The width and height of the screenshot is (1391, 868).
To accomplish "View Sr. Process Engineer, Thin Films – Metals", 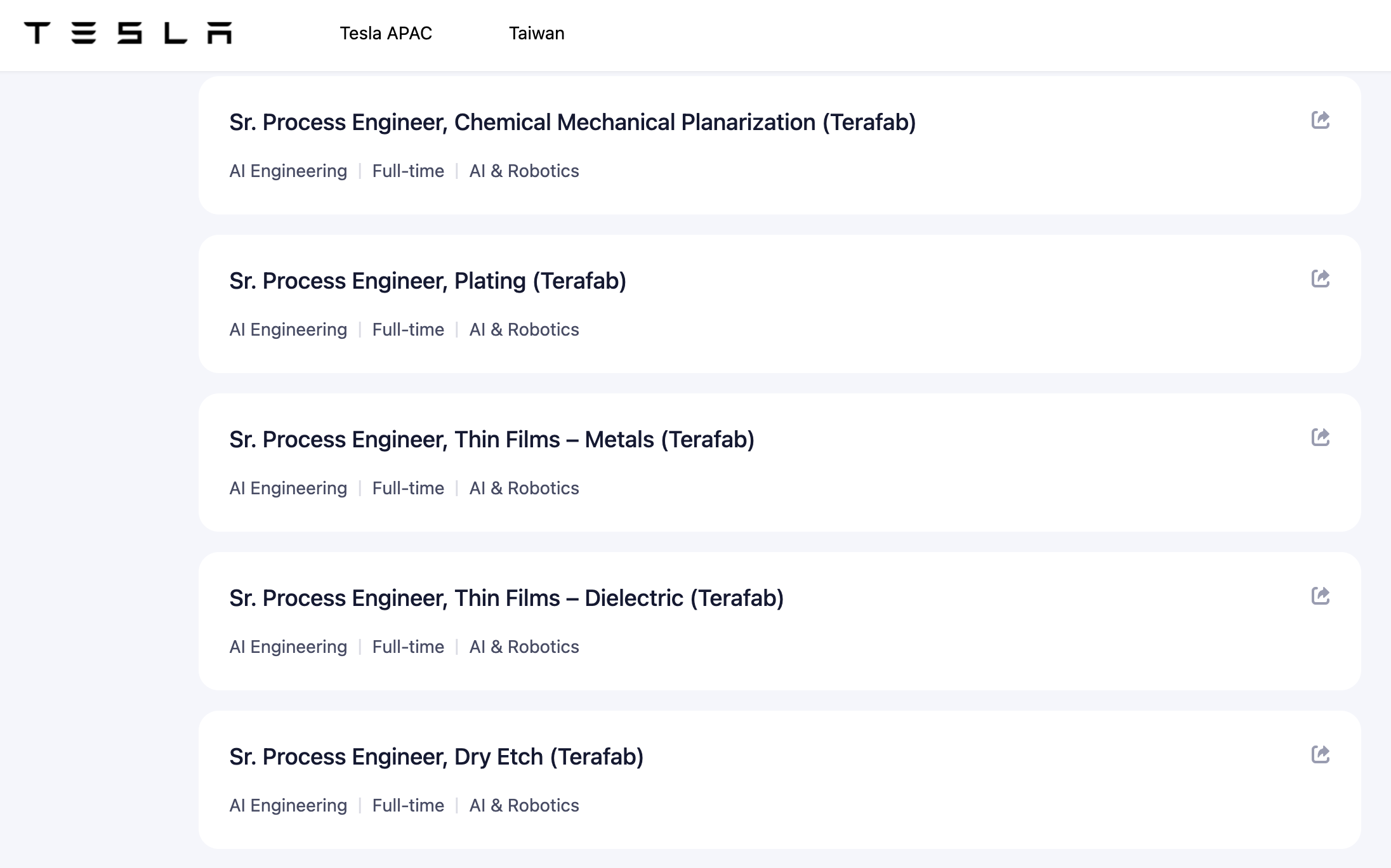I will [x=492, y=440].
